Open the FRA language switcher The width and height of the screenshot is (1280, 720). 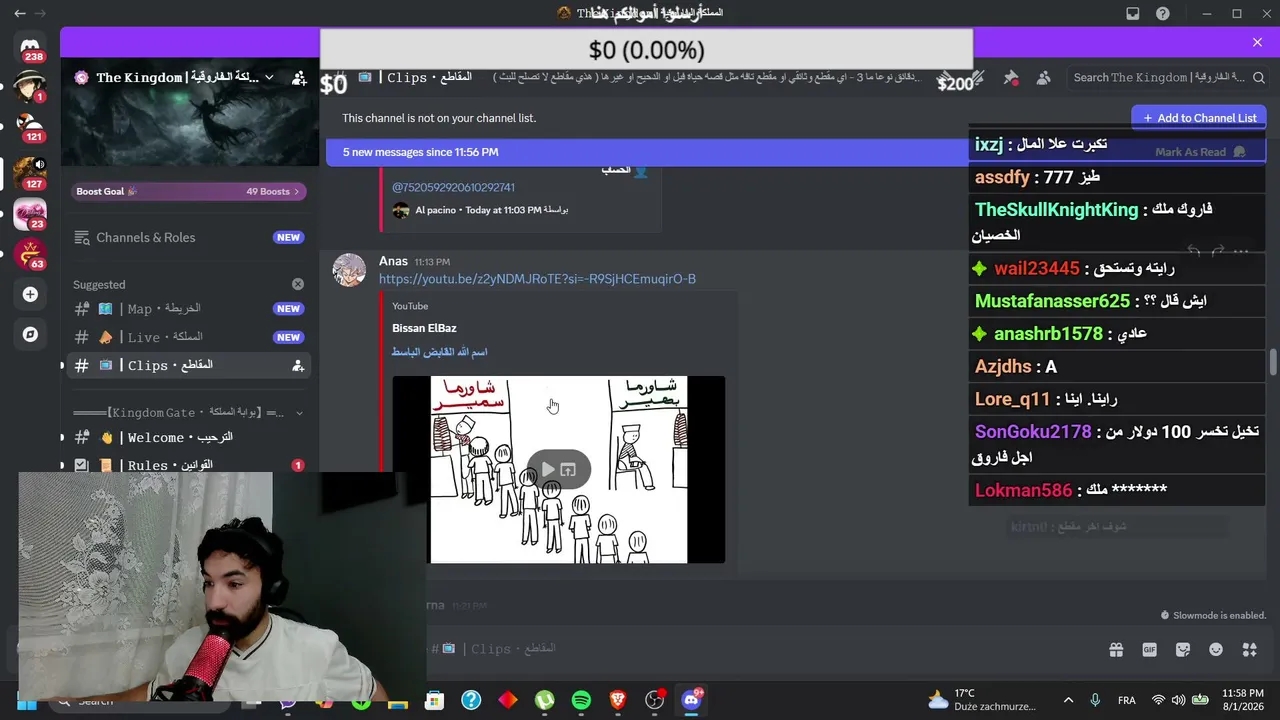1126,700
